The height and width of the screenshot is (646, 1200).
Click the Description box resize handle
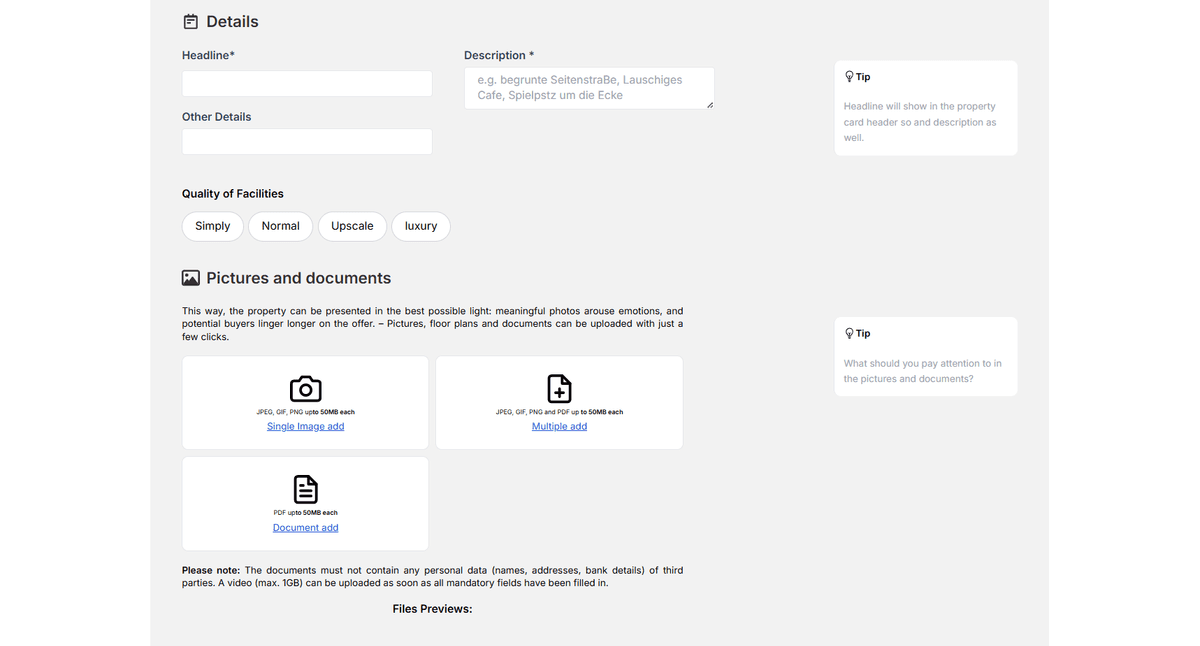click(709, 104)
